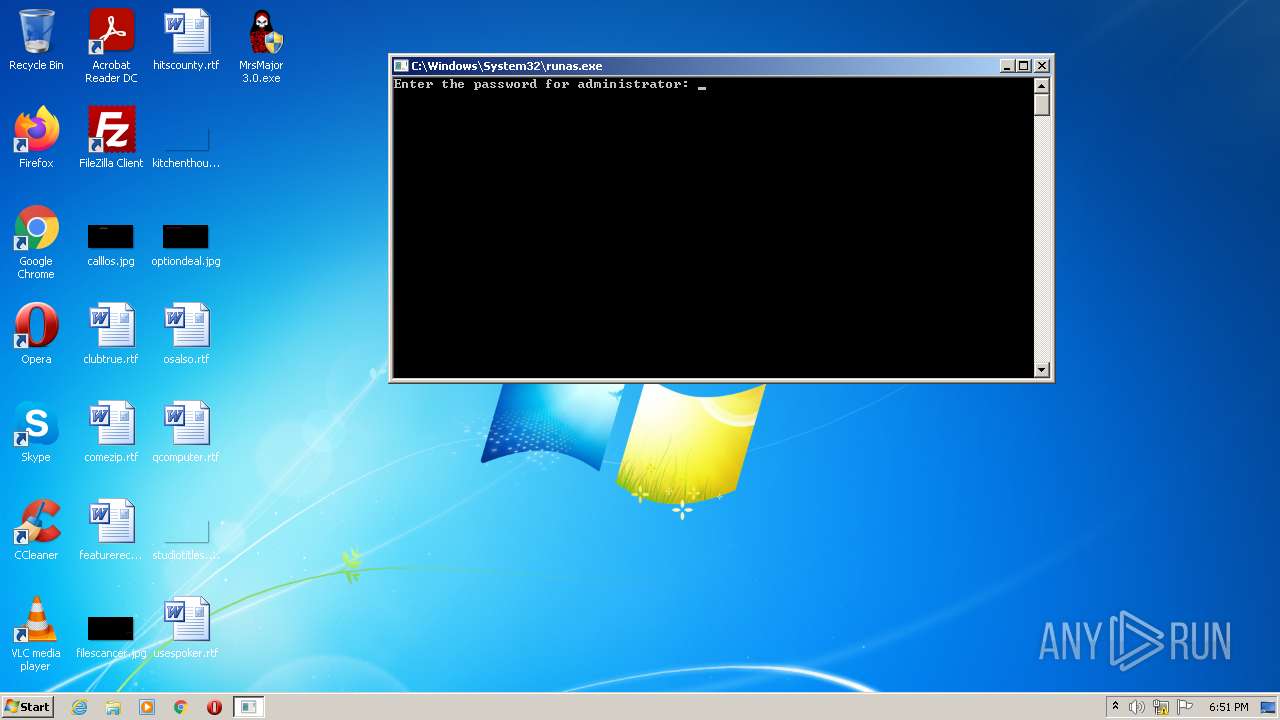Click the runas.exe title bar text
The image size is (1280, 720).
(x=506, y=66)
